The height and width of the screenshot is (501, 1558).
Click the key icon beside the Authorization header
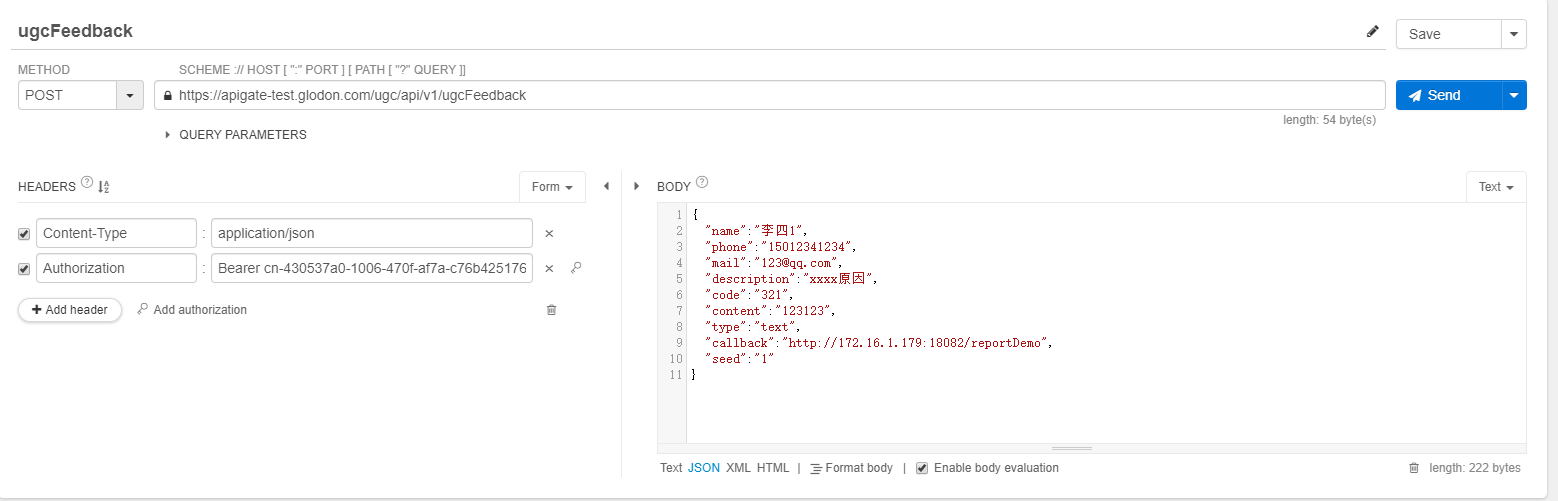(x=575, y=268)
